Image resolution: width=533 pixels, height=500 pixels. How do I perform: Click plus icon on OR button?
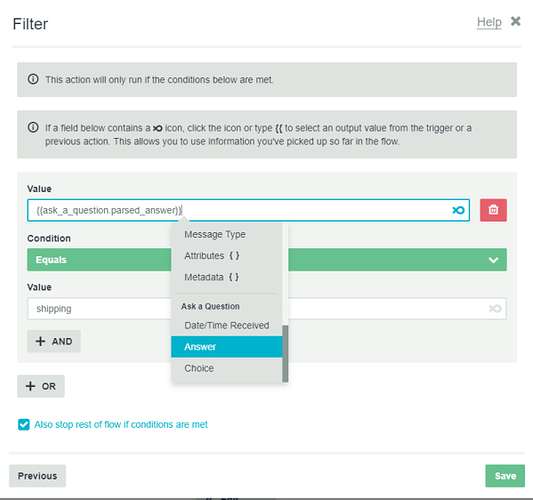coord(30,386)
